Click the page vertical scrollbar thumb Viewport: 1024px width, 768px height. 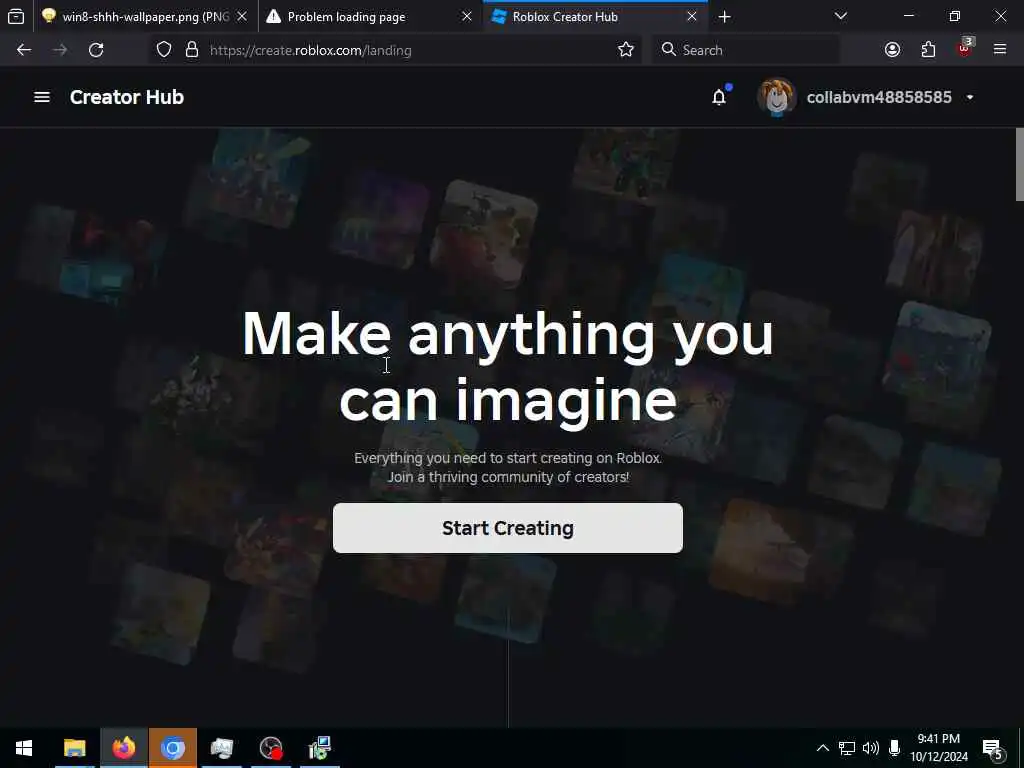pos(1019,165)
